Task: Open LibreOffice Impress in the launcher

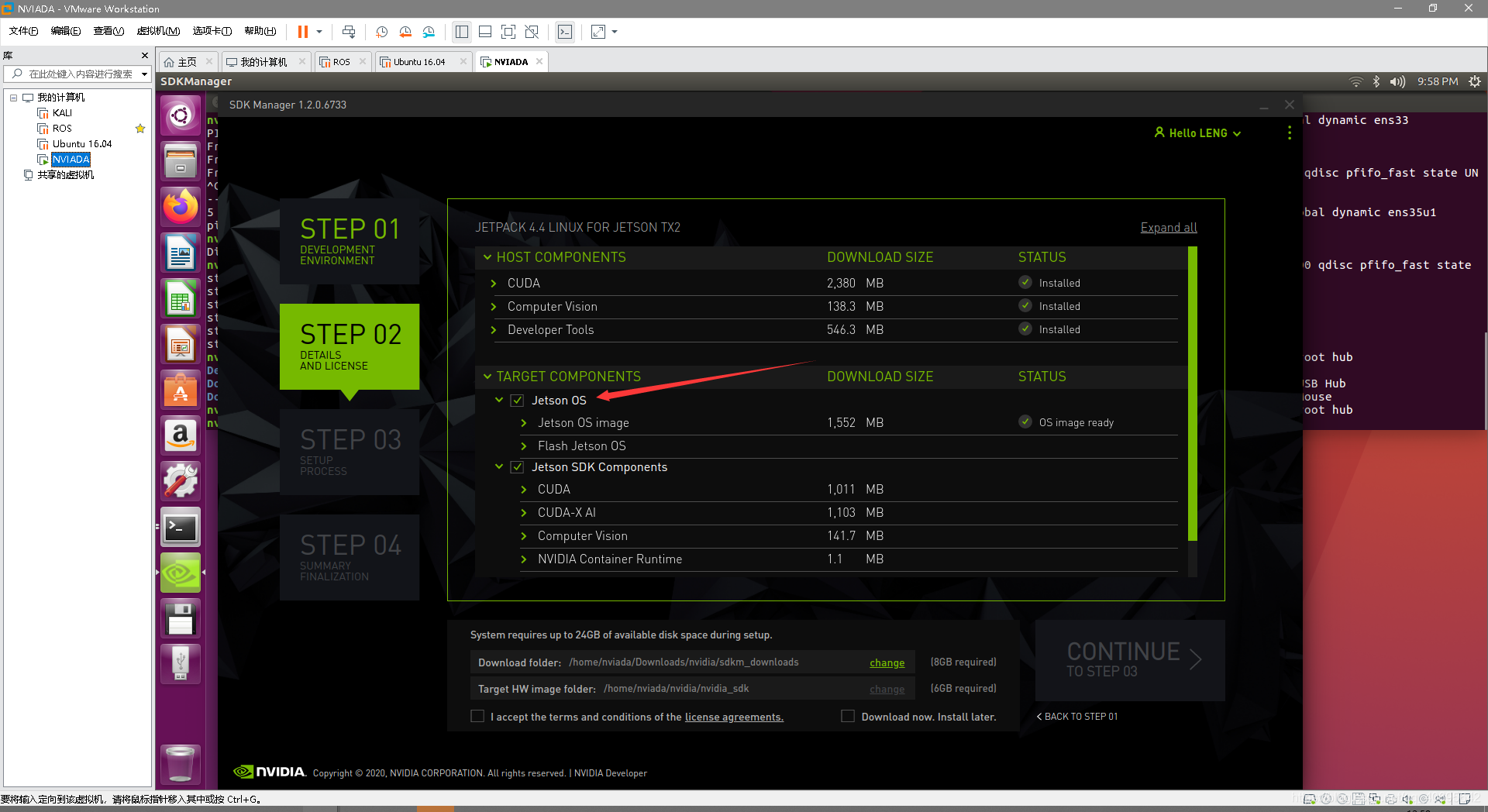Action: (x=181, y=344)
